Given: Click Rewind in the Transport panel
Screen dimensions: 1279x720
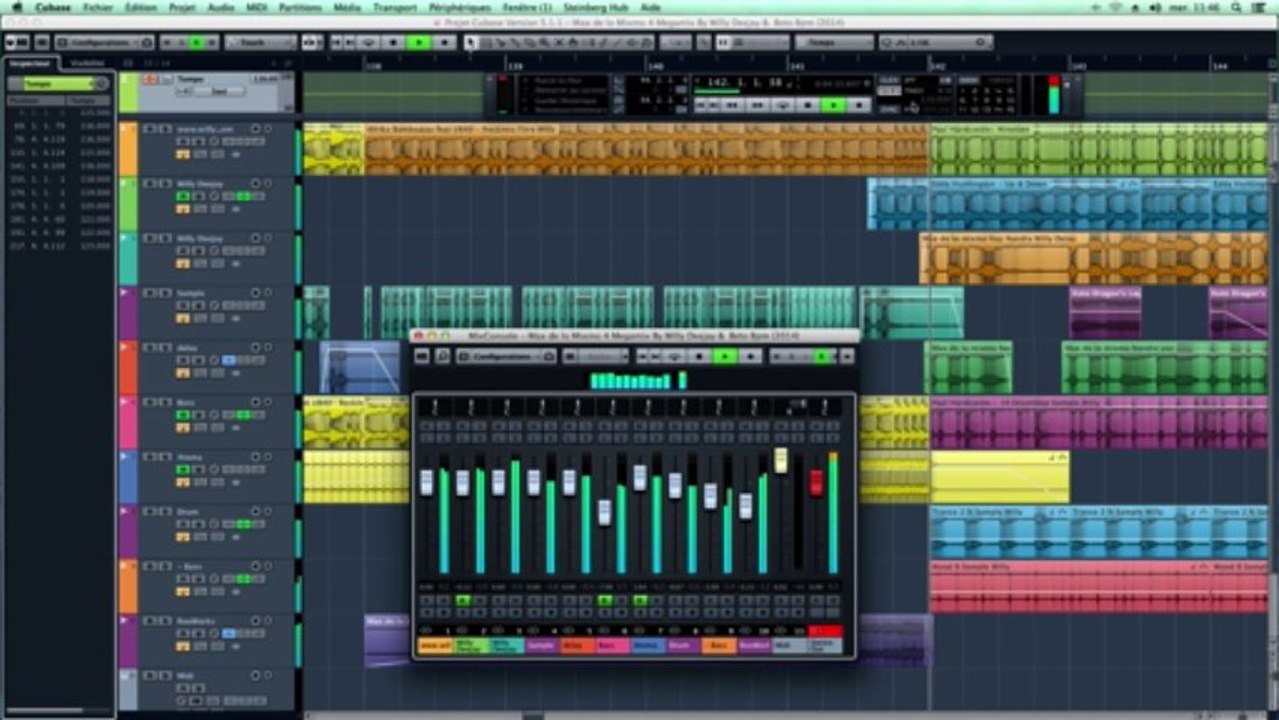Looking at the screenshot, I should click(x=732, y=105).
